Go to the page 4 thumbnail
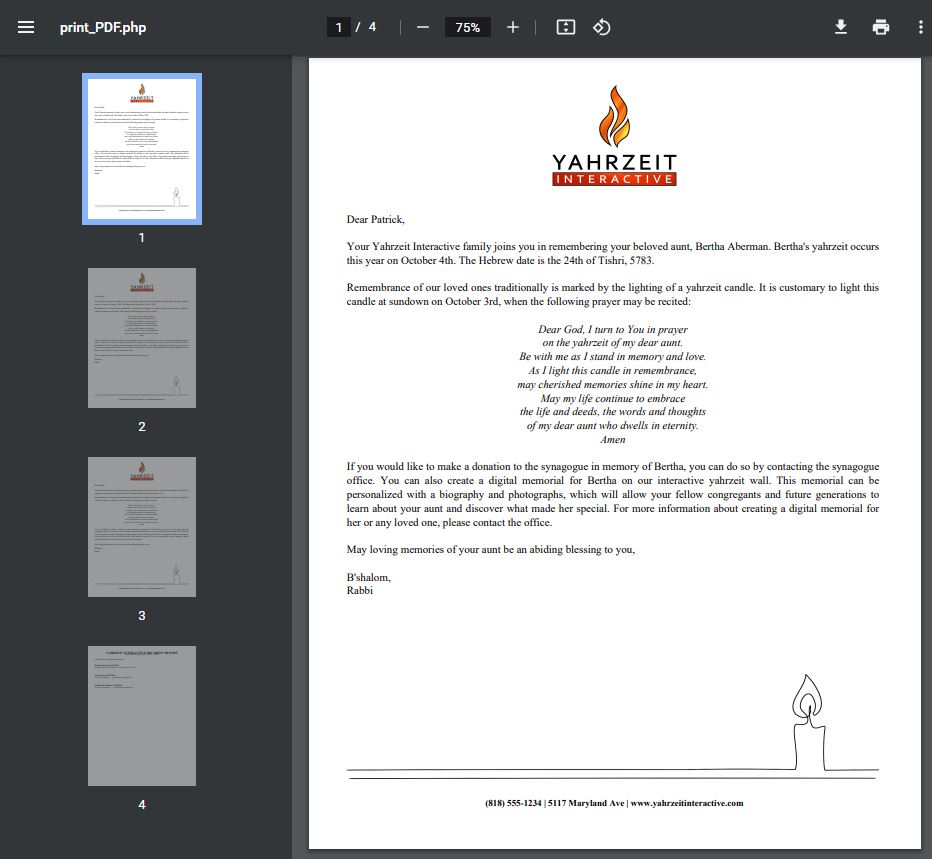This screenshot has width=932, height=859. coord(141,715)
